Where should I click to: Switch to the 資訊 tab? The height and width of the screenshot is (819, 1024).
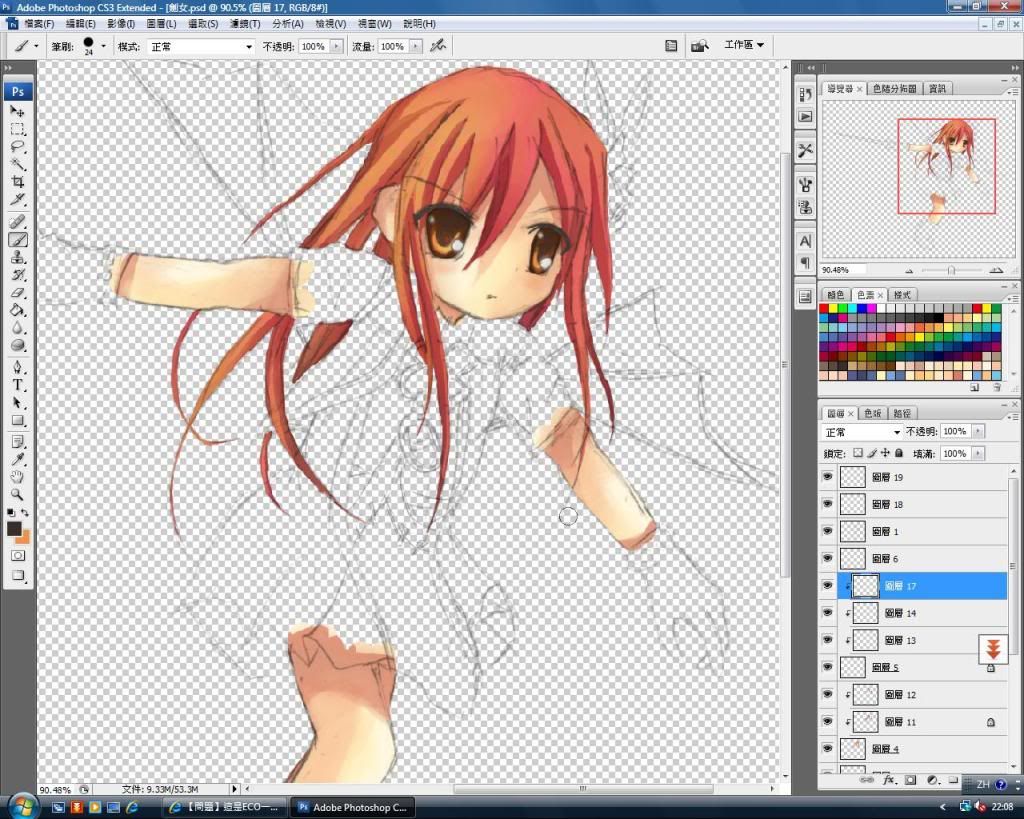click(937, 88)
